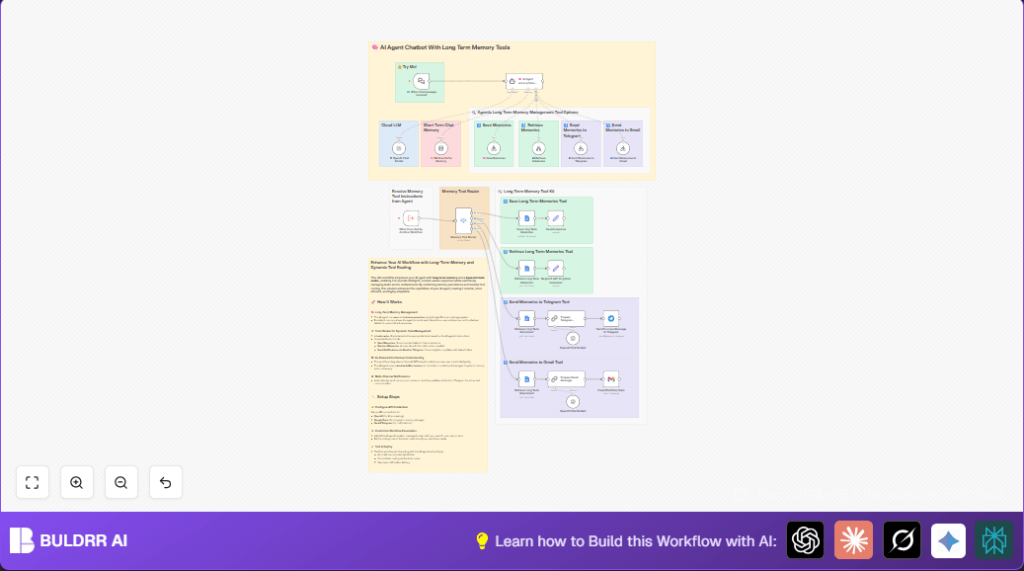Click 'Save Long Term Memories Tool' heading
The width and height of the screenshot is (1024, 571).
538,201
